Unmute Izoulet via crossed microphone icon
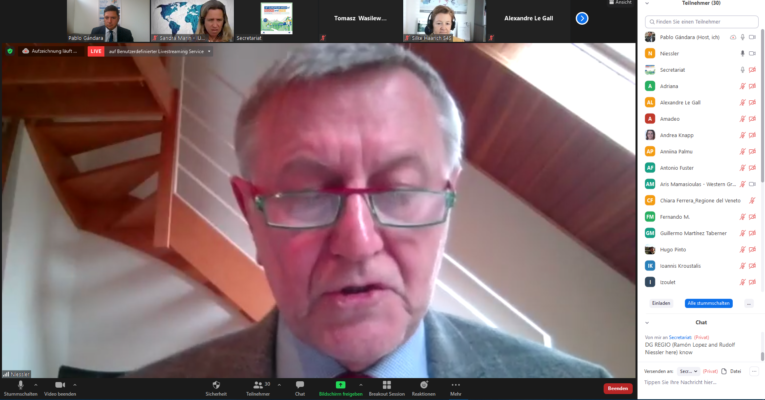Image resolution: width=765 pixels, height=400 pixels. coord(743,282)
